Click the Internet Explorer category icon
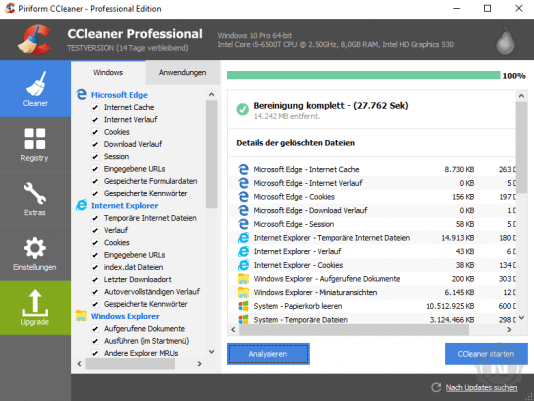 point(81,205)
